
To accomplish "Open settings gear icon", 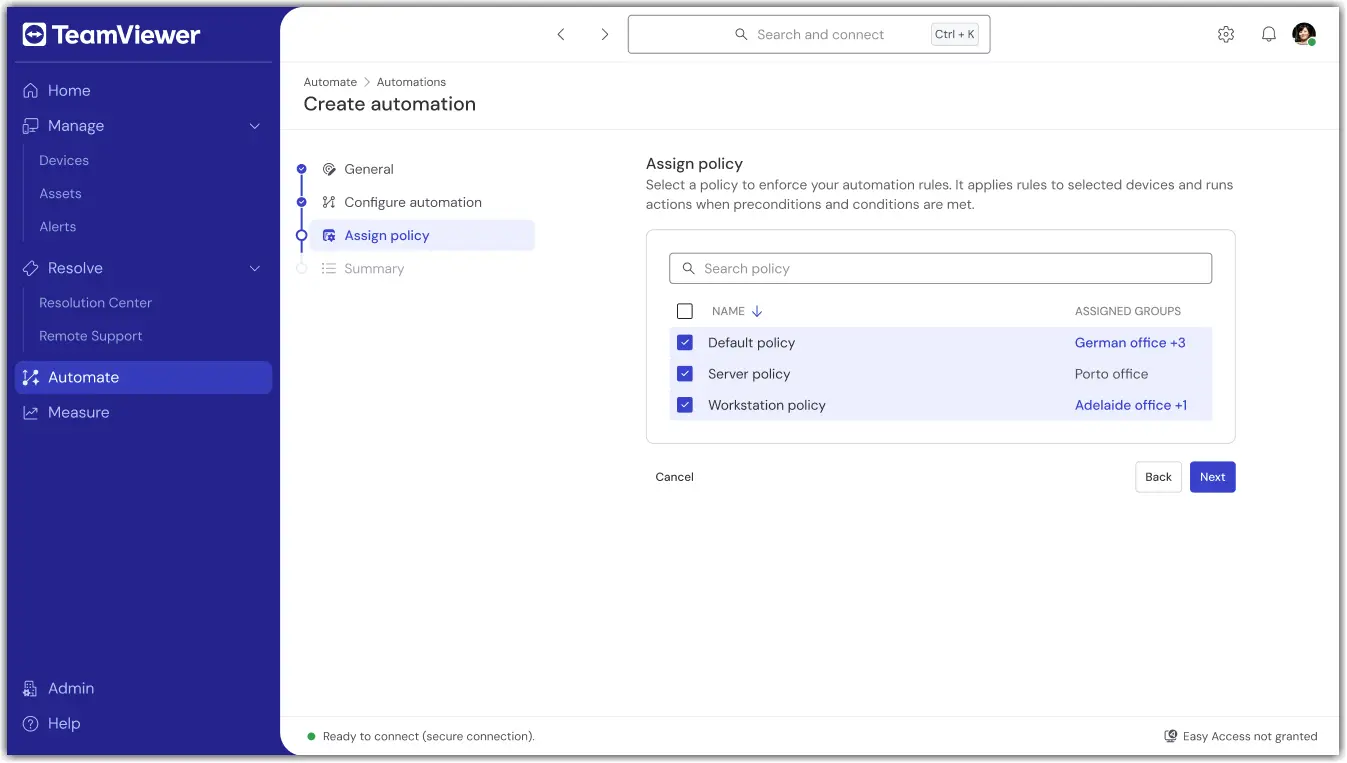I will [1226, 34].
